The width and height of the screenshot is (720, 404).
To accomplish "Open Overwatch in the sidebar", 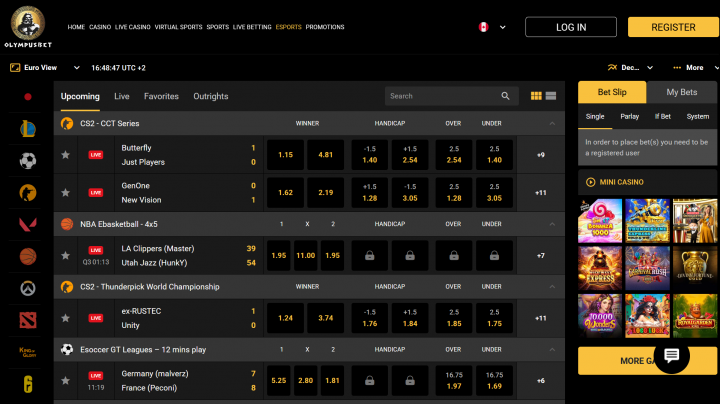I will [x=28, y=288].
